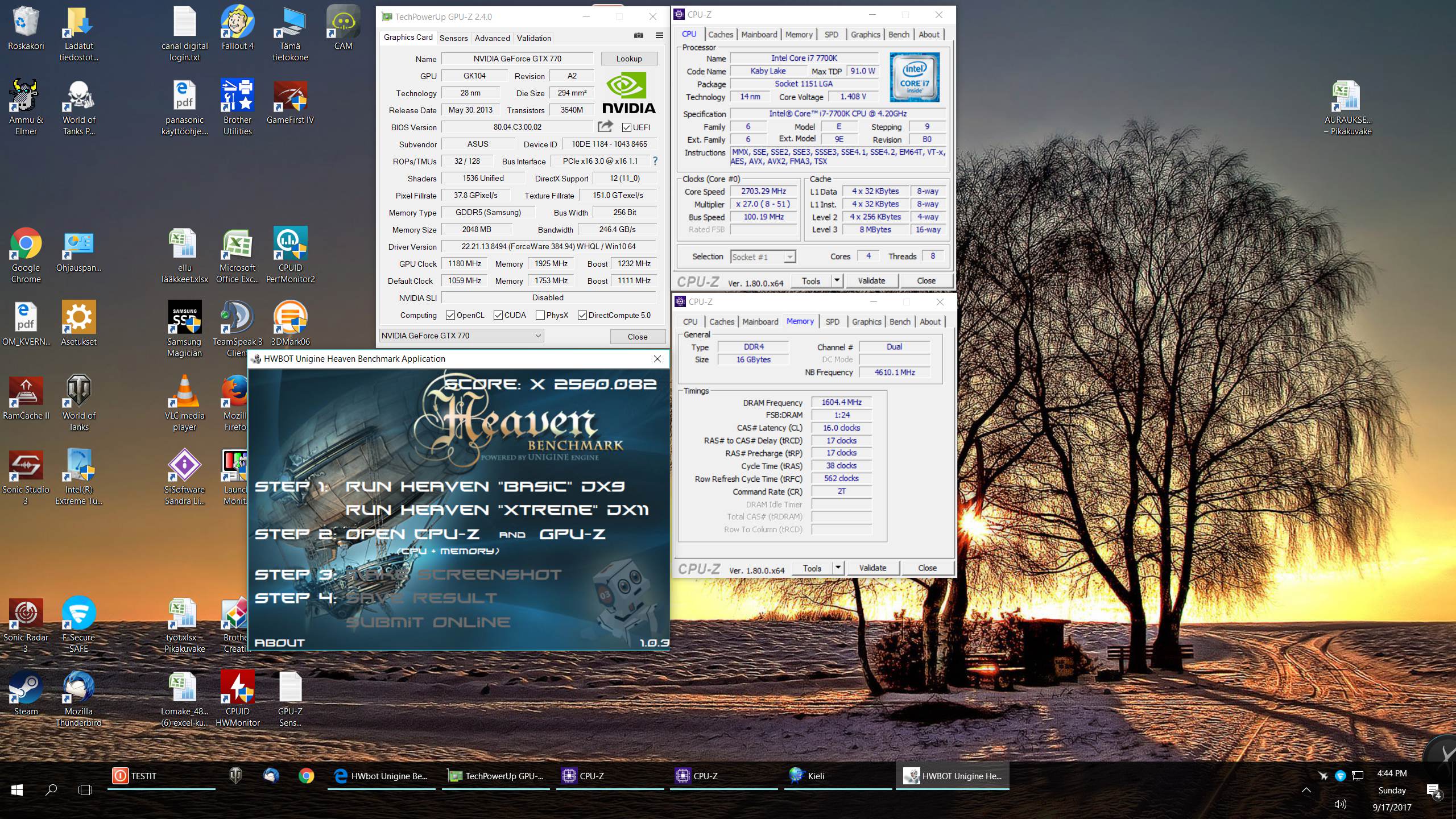Open the RamCache II desktop icon

pyautogui.click(x=26, y=398)
